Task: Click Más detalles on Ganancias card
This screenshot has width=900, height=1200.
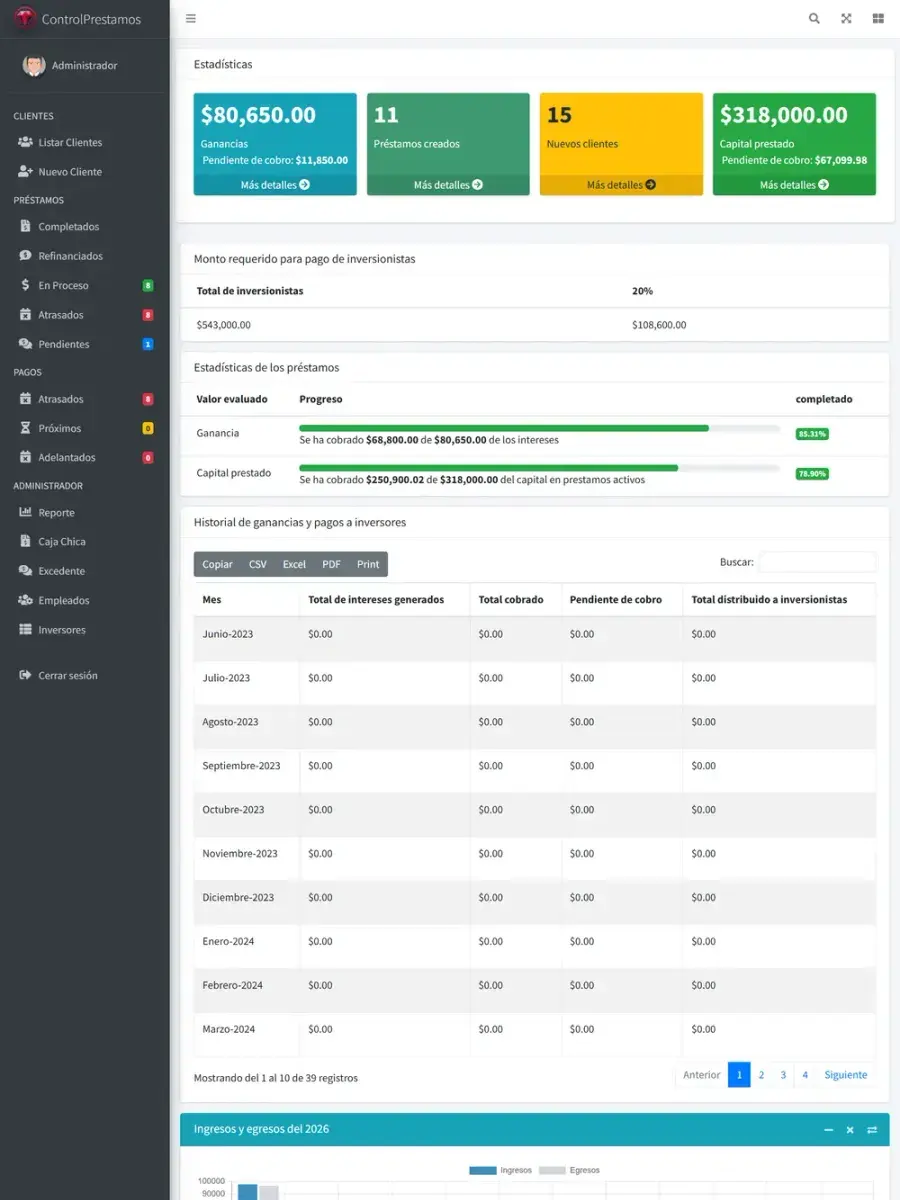Action: click(x=275, y=185)
